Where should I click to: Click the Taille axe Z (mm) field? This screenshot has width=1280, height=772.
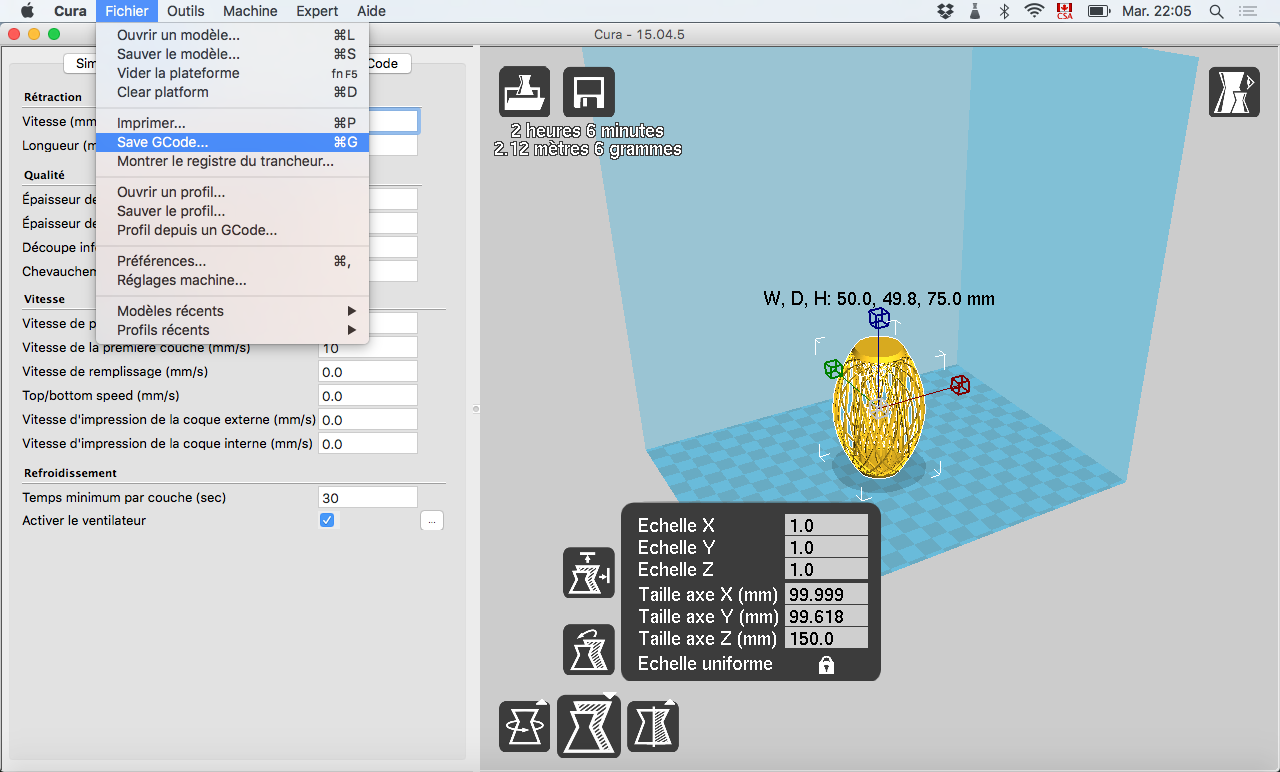[x=826, y=638]
